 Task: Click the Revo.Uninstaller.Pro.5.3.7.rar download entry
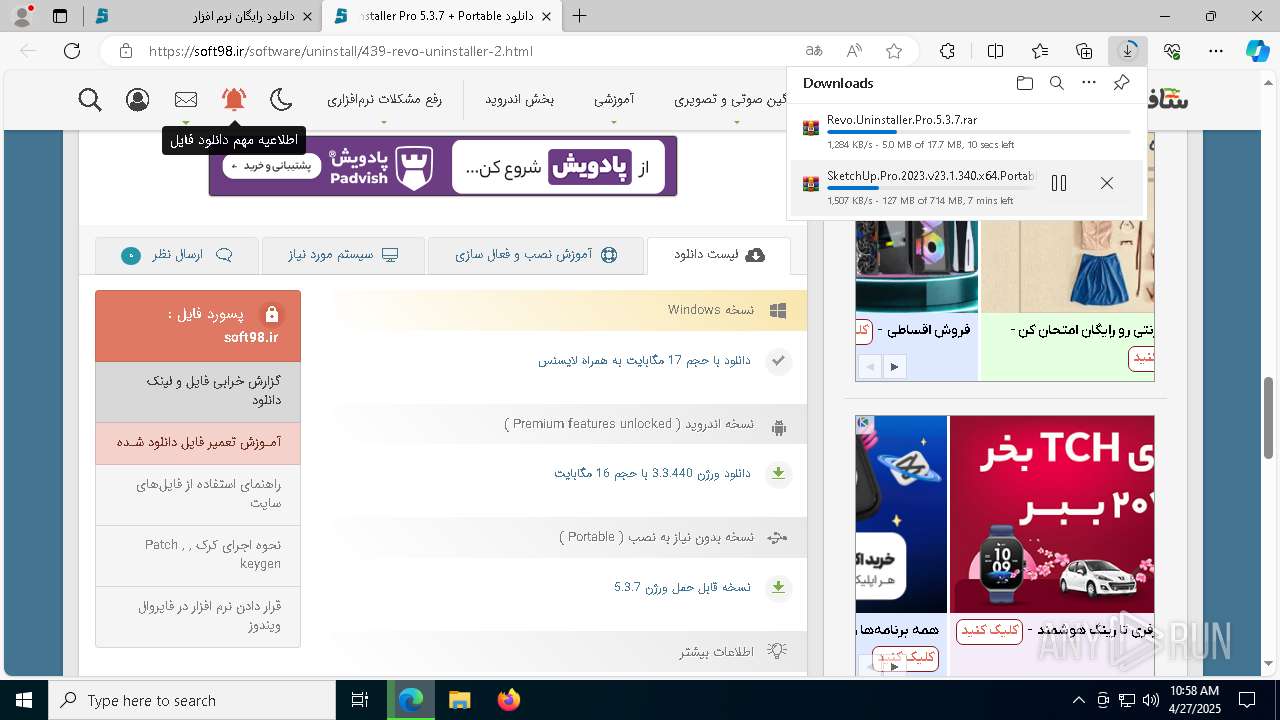966,132
